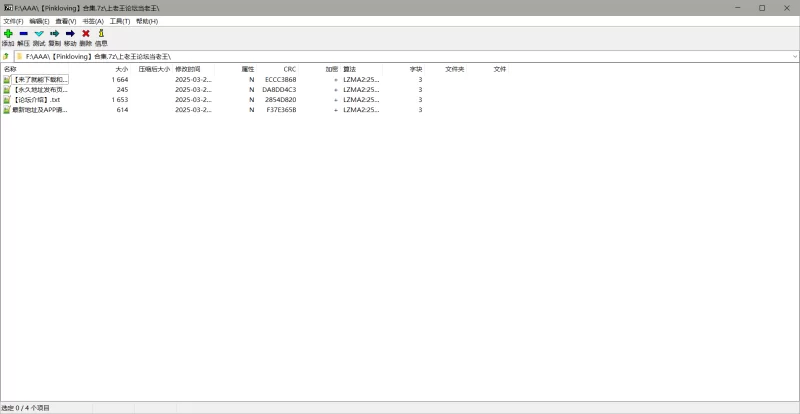800x414 pixels.
Task: Click the blue minus 解压 (Extract) icon
Action: [x=23, y=34]
